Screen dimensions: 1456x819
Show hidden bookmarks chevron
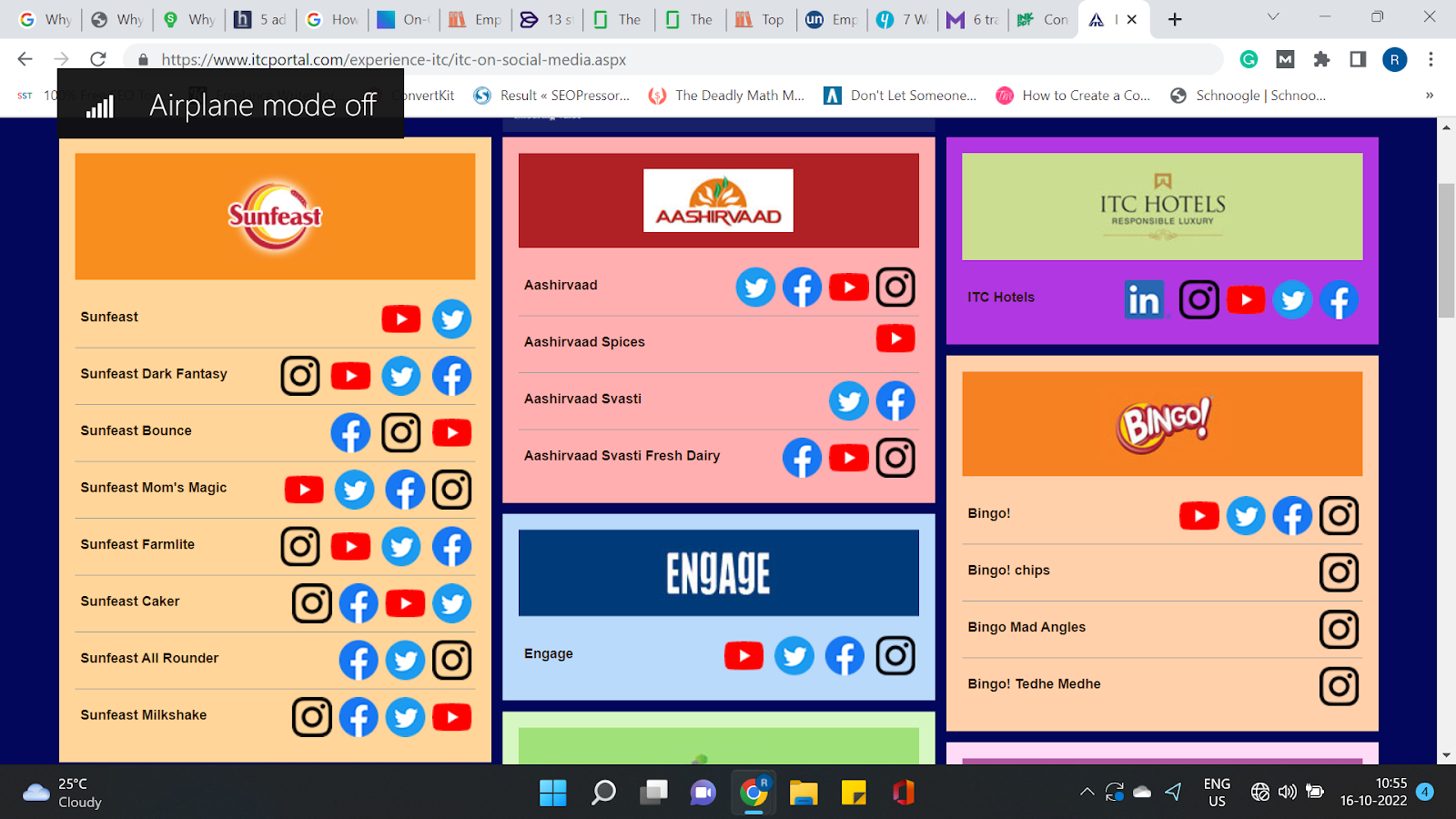pyautogui.click(x=1430, y=96)
